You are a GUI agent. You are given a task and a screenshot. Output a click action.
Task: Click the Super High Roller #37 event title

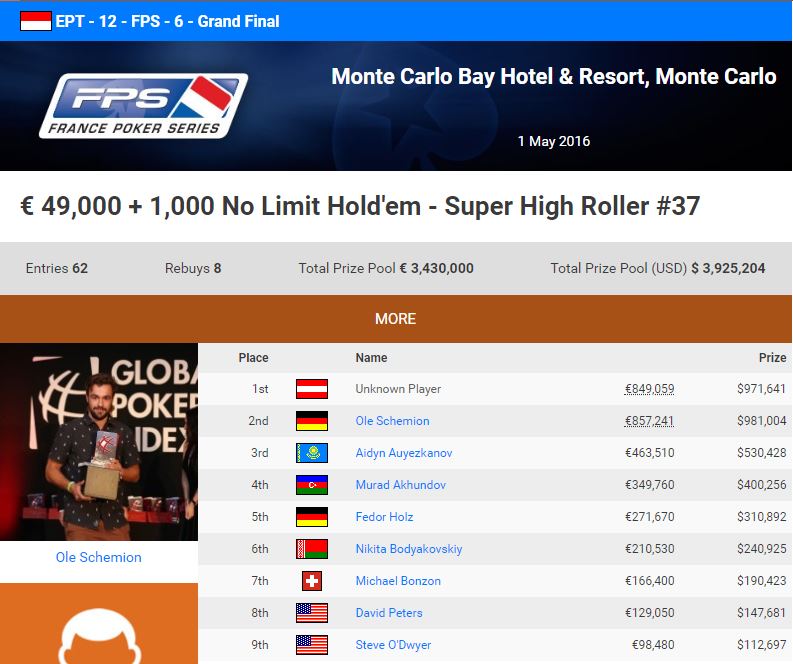(360, 206)
